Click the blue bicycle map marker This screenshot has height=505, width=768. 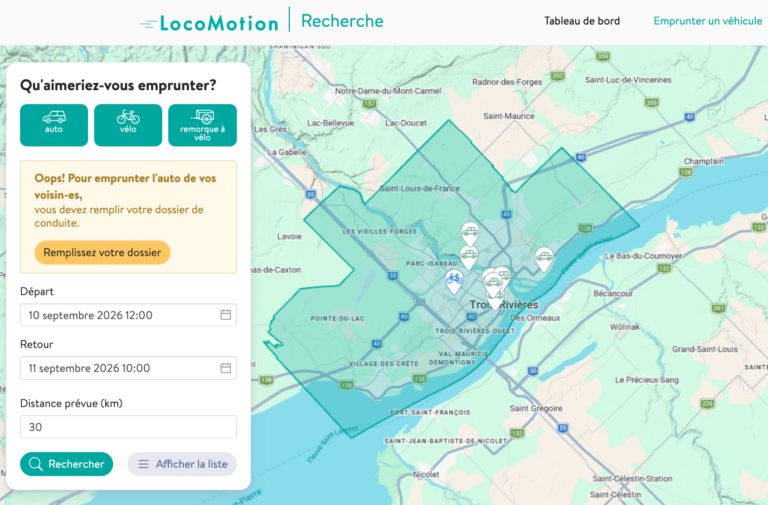tap(454, 281)
